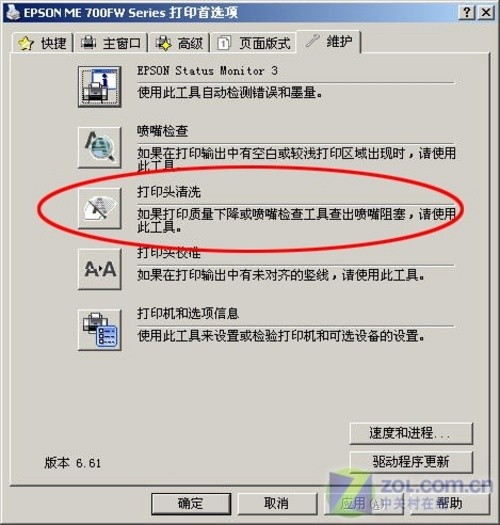The image size is (500, 525).
Task: Click the 应用 apply button
Action: pos(363,503)
